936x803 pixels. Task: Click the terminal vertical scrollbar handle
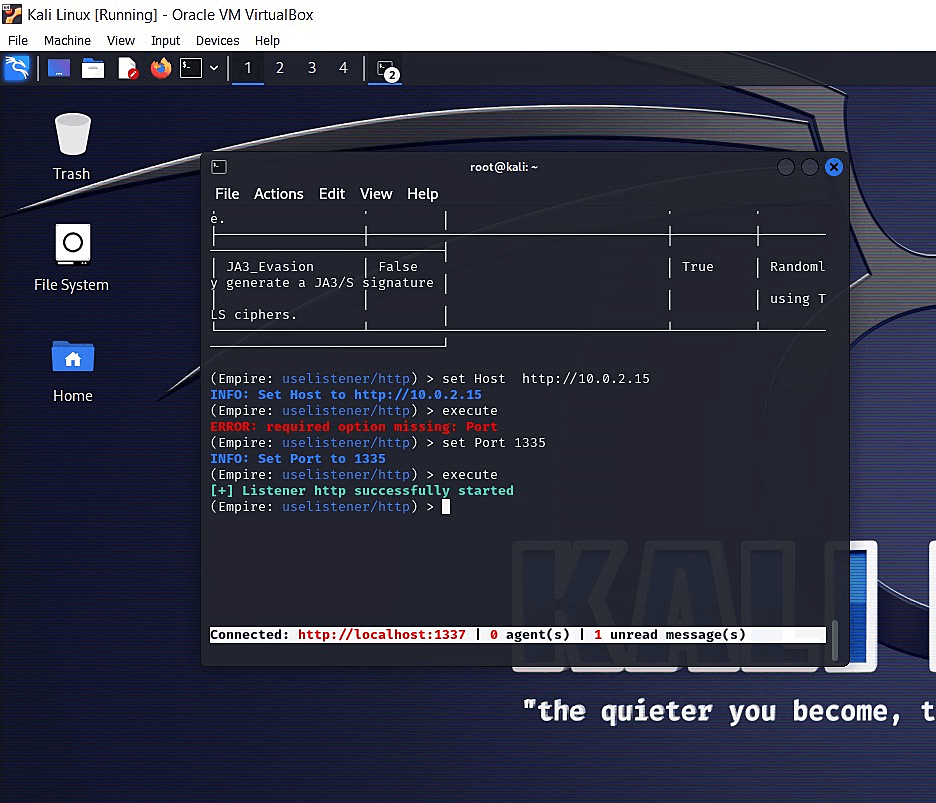(835, 640)
